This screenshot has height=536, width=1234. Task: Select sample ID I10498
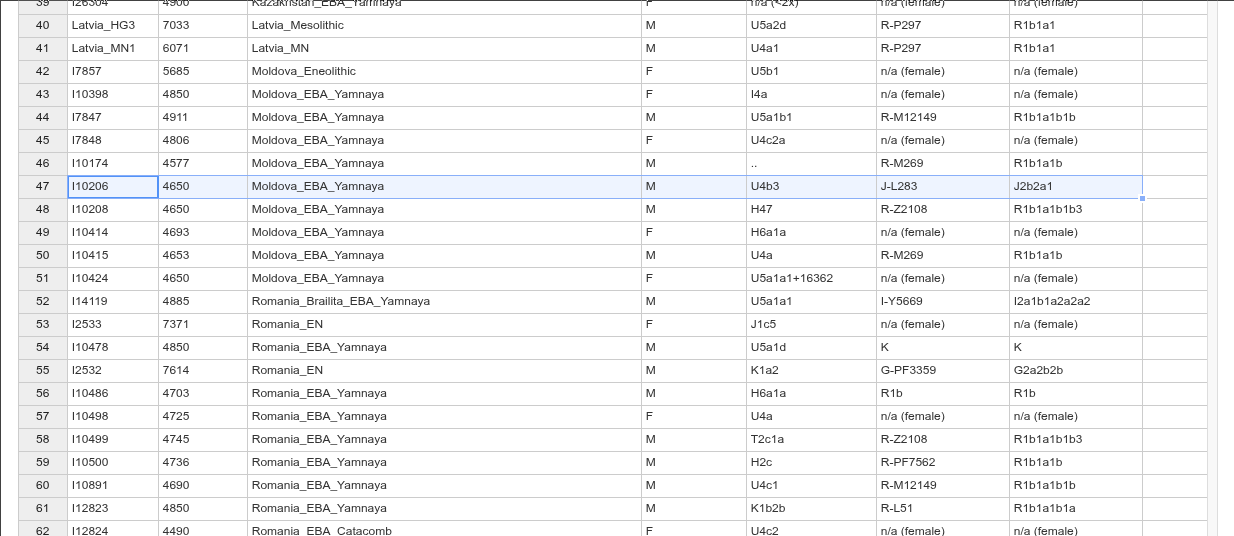(113, 416)
